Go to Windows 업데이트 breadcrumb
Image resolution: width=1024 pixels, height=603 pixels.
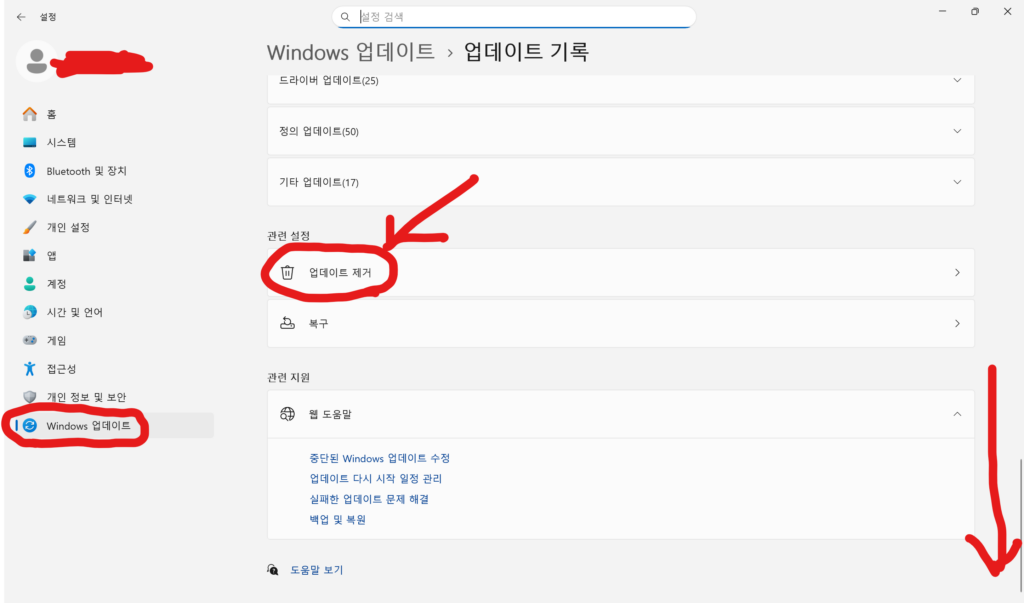pos(351,52)
